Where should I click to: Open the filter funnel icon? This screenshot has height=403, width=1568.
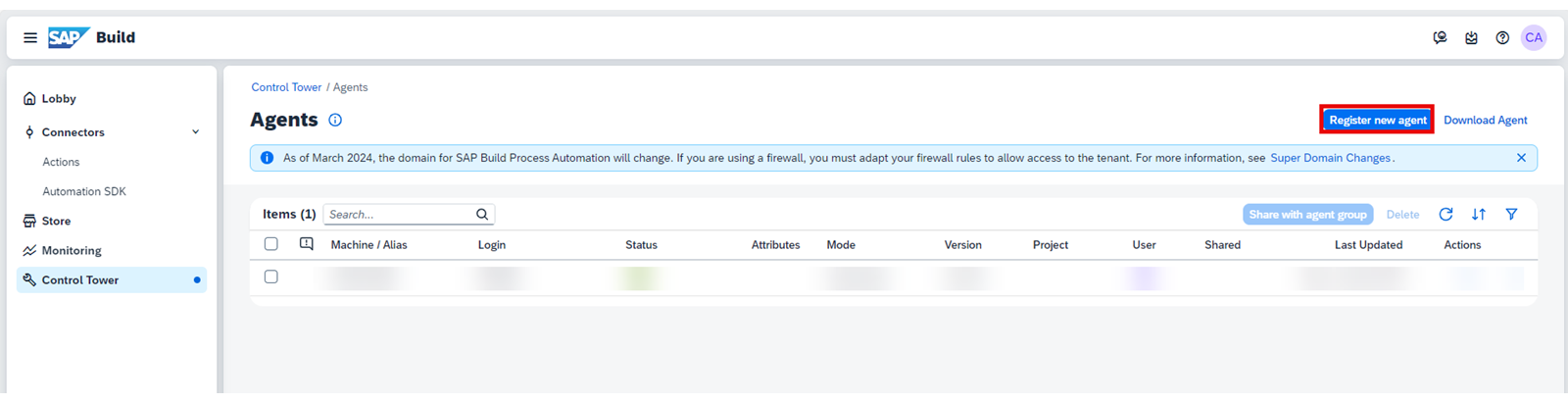[1511, 214]
